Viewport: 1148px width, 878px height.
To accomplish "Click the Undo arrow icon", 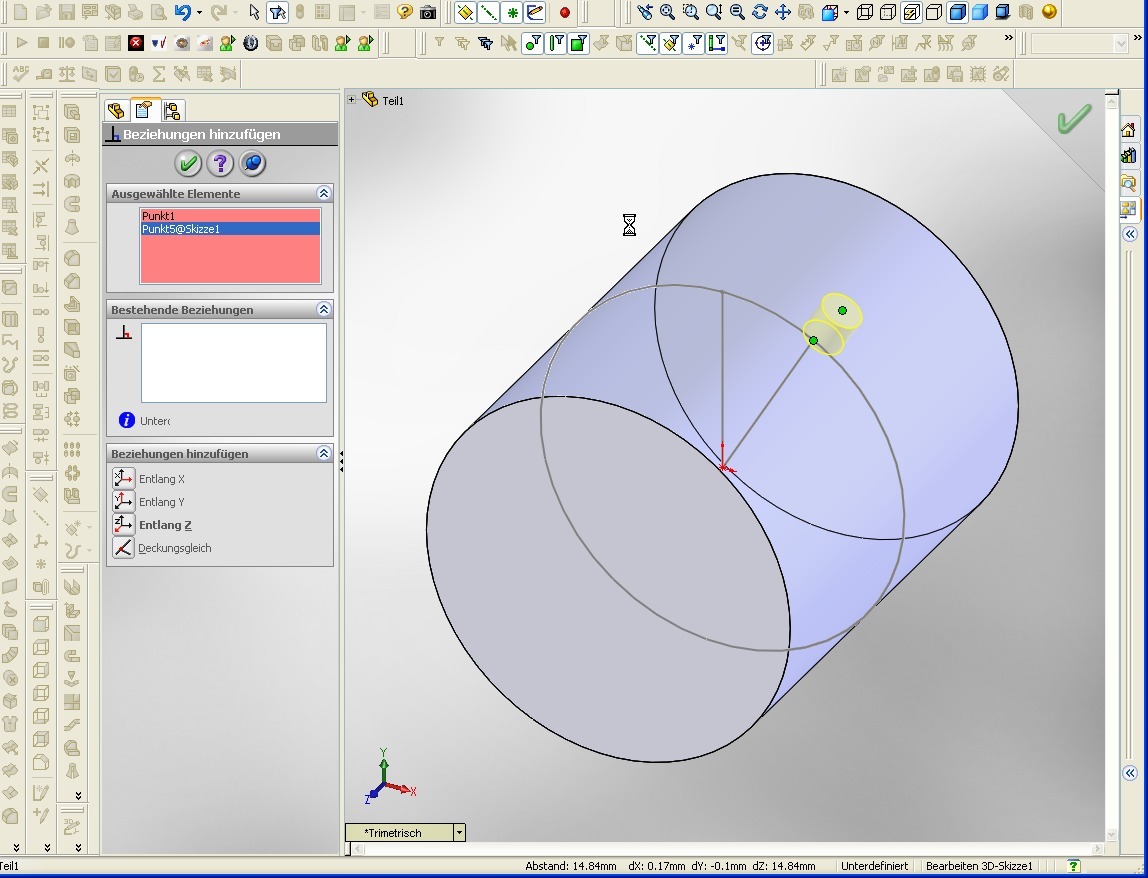I will point(182,13).
